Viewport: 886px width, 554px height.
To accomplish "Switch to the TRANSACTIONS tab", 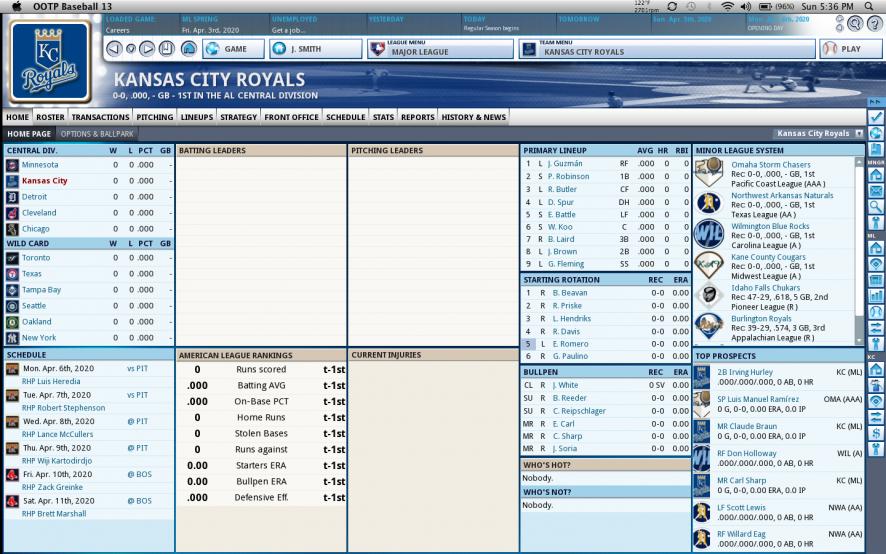I will pyautogui.click(x=100, y=117).
